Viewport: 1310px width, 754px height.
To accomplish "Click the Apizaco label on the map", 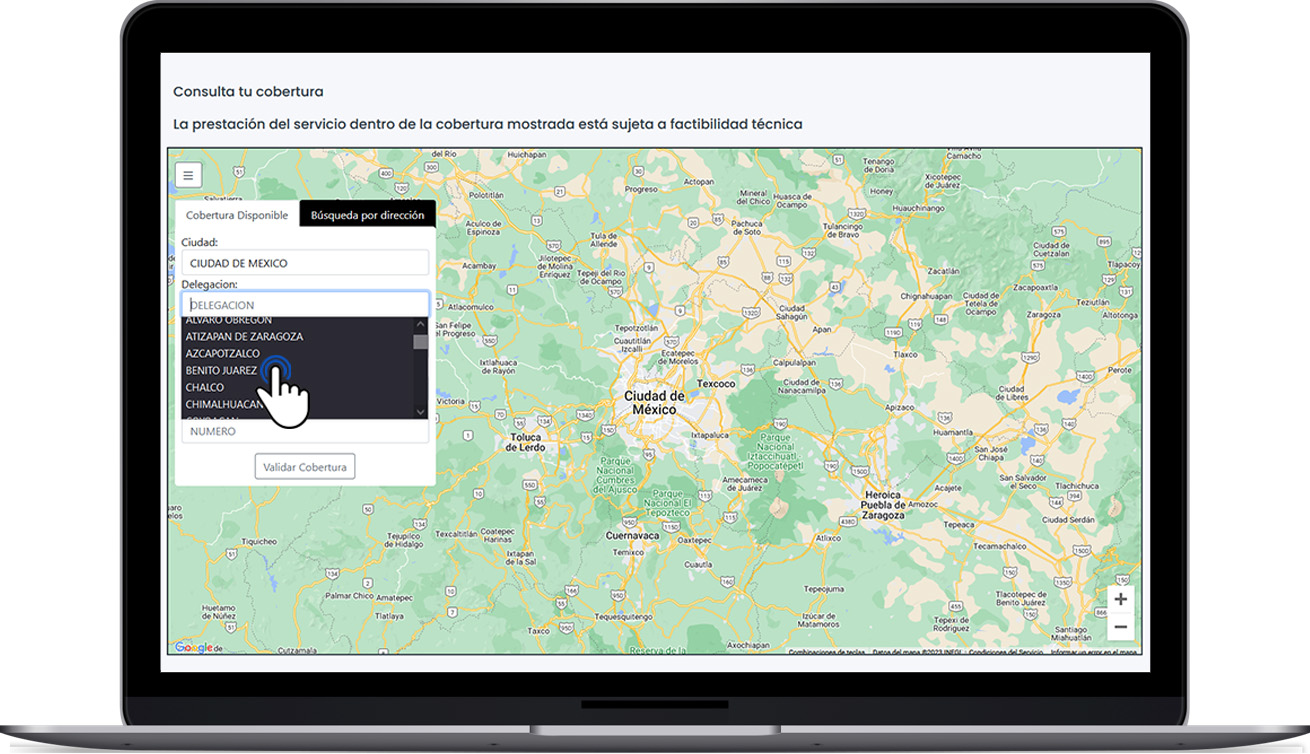I will 900,408.
